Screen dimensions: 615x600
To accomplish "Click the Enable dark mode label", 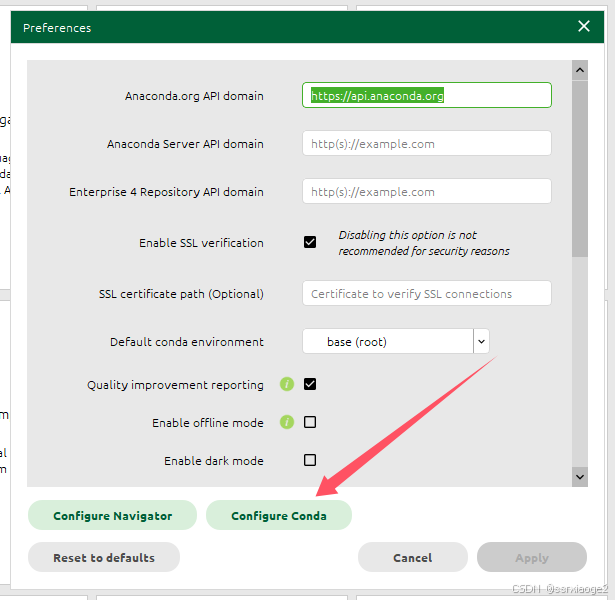I will pyautogui.click(x=214, y=461).
